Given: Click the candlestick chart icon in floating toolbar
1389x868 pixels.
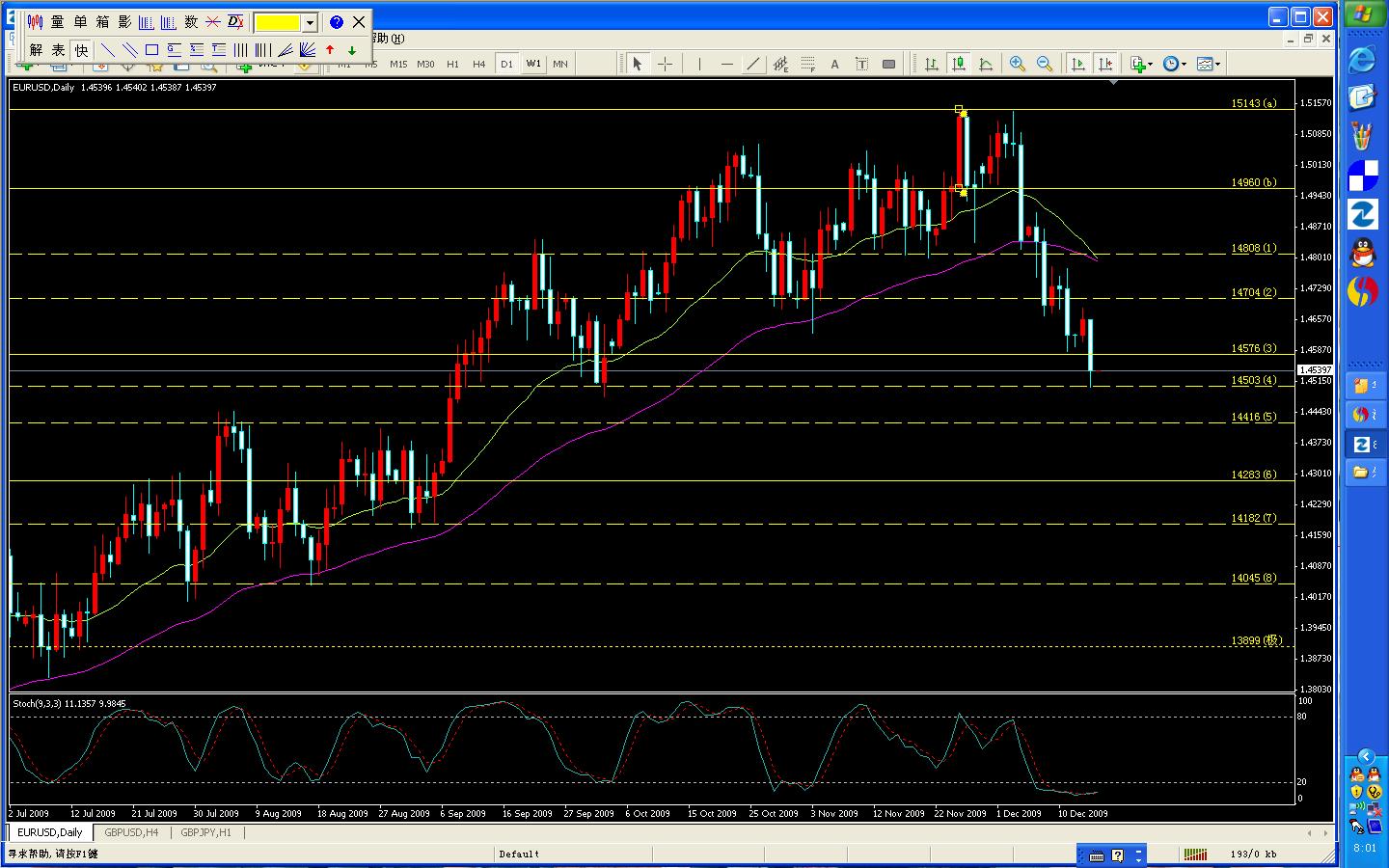Looking at the screenshot, I should (x=36, y=22).
